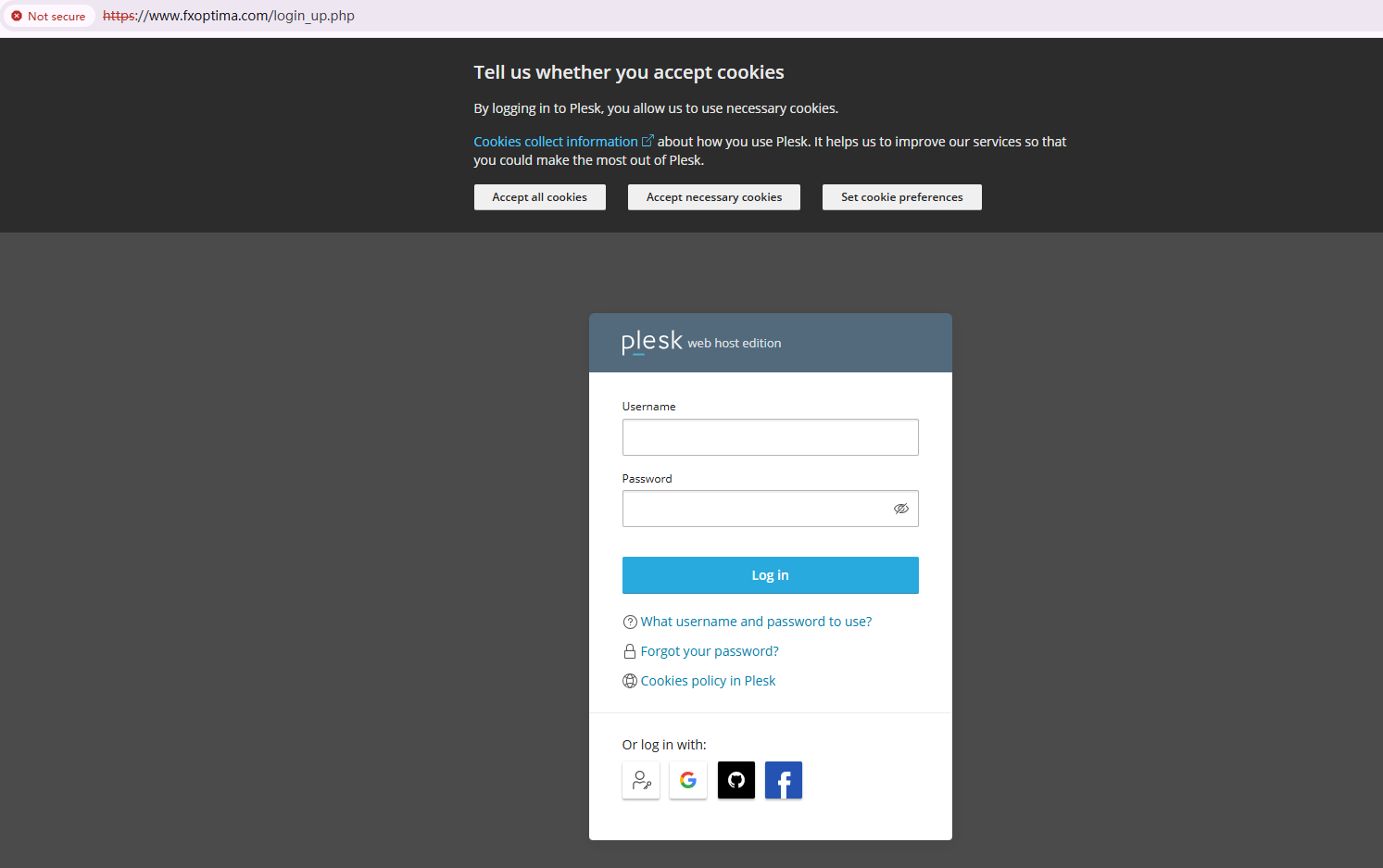Log in with GitHub icon

(736, 780)
